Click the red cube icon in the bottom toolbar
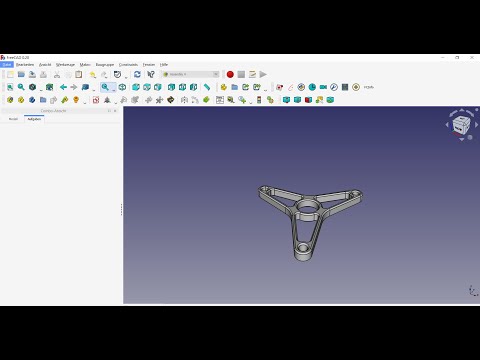480x360 pixels. [308, 100]
